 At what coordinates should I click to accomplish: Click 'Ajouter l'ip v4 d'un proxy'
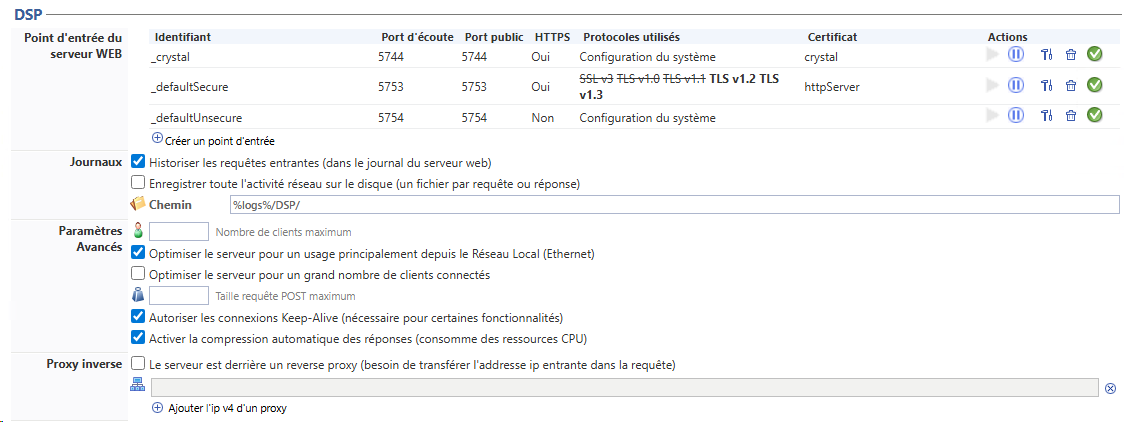point(220,408)
